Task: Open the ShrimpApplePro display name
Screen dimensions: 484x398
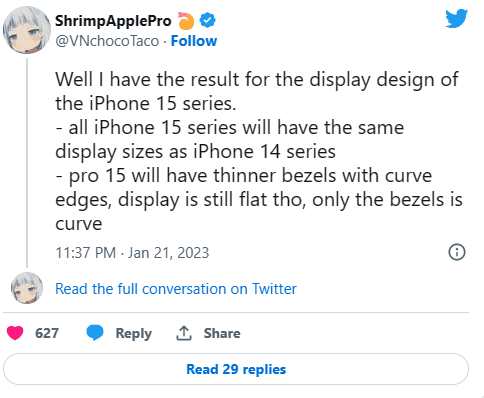Action: click(113, 21)
